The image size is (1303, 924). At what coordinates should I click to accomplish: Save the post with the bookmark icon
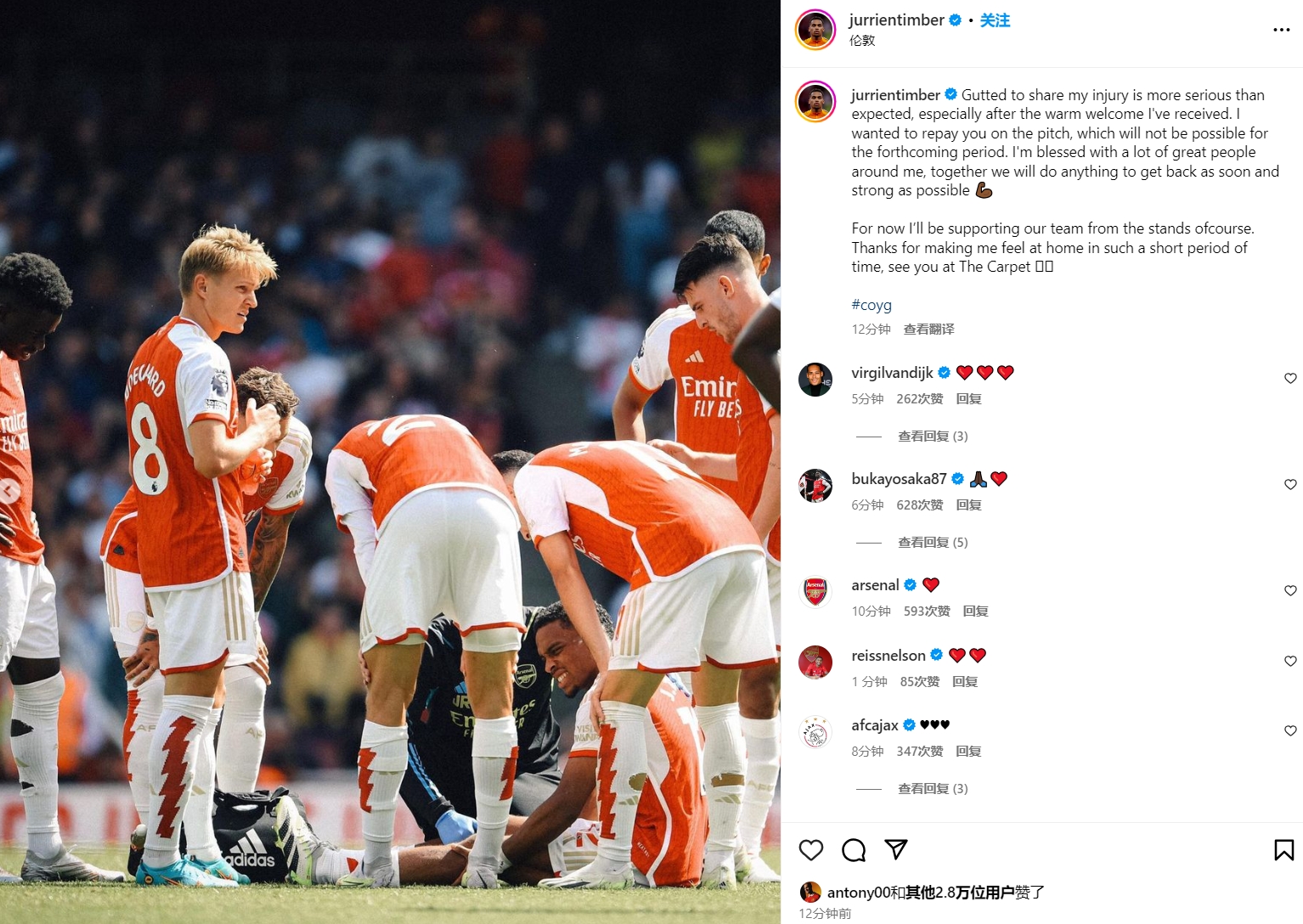1284,850
